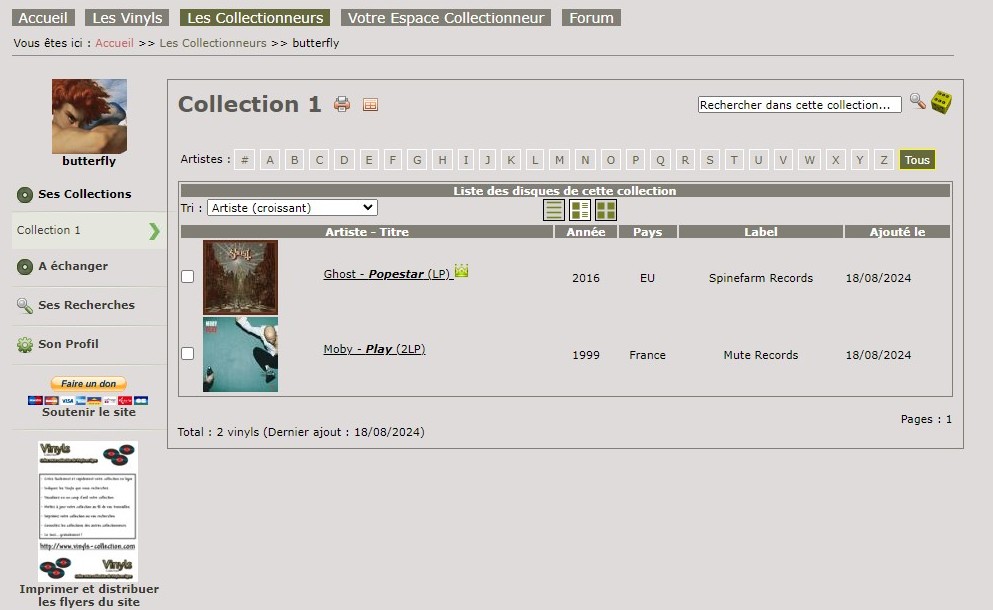Screen dimensions: 993x610
Task: Click the magnifier icon beside Ses Recherches
Action: 25,306
